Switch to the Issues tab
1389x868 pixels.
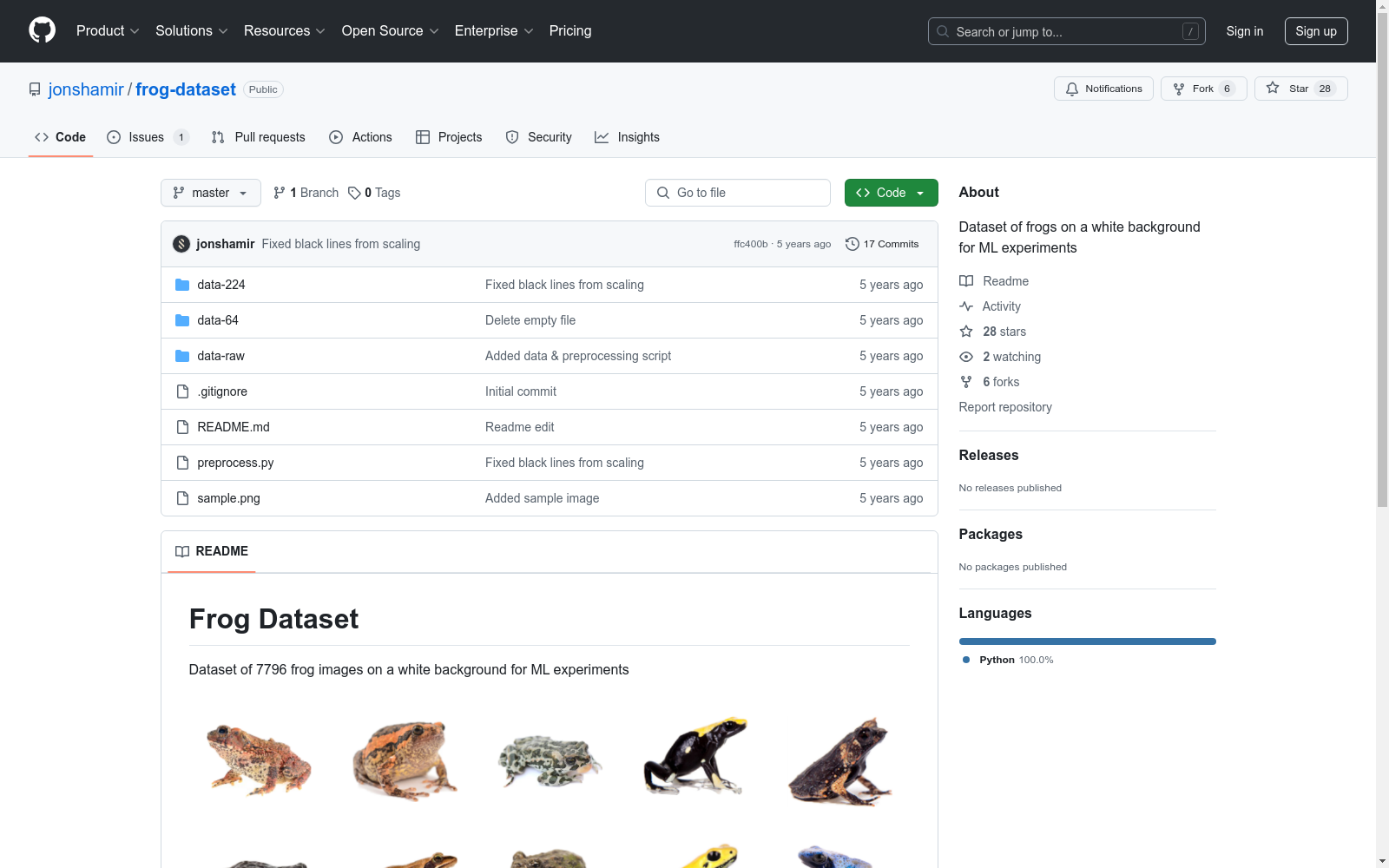point(148,137)
